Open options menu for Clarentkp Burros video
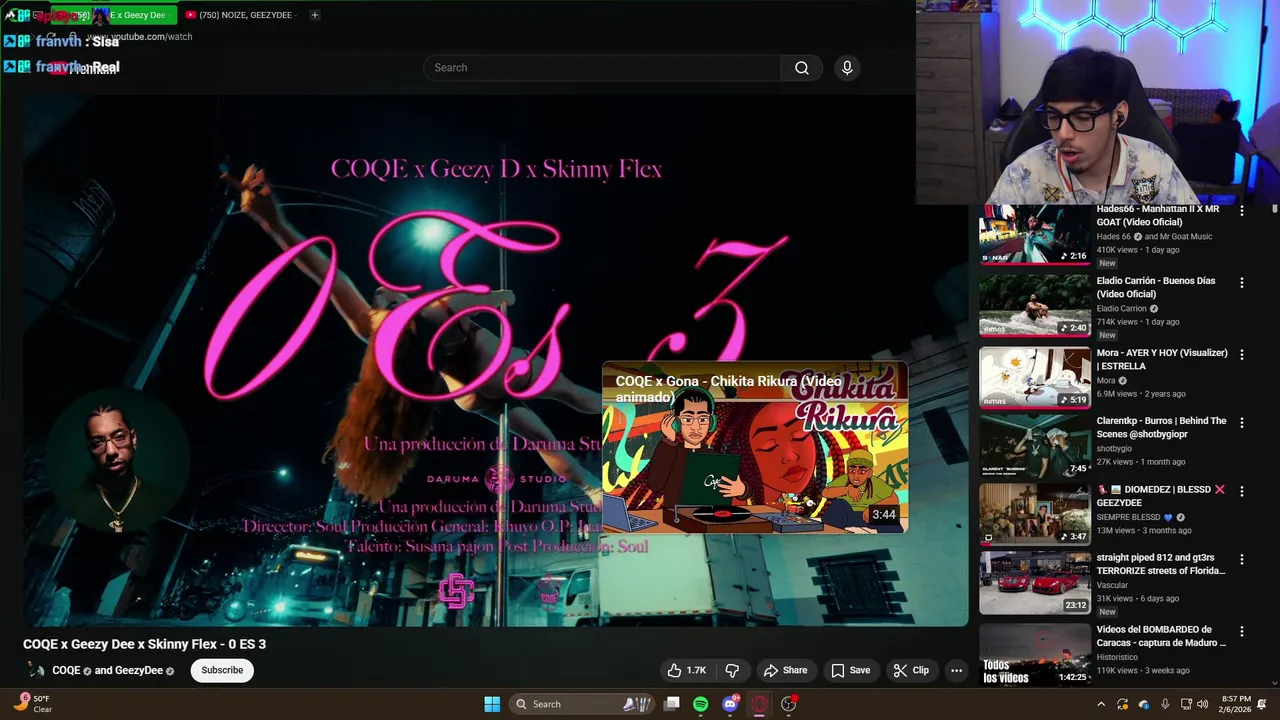This screenshot has width=1280, height=720. click(x=1242, y=423)
